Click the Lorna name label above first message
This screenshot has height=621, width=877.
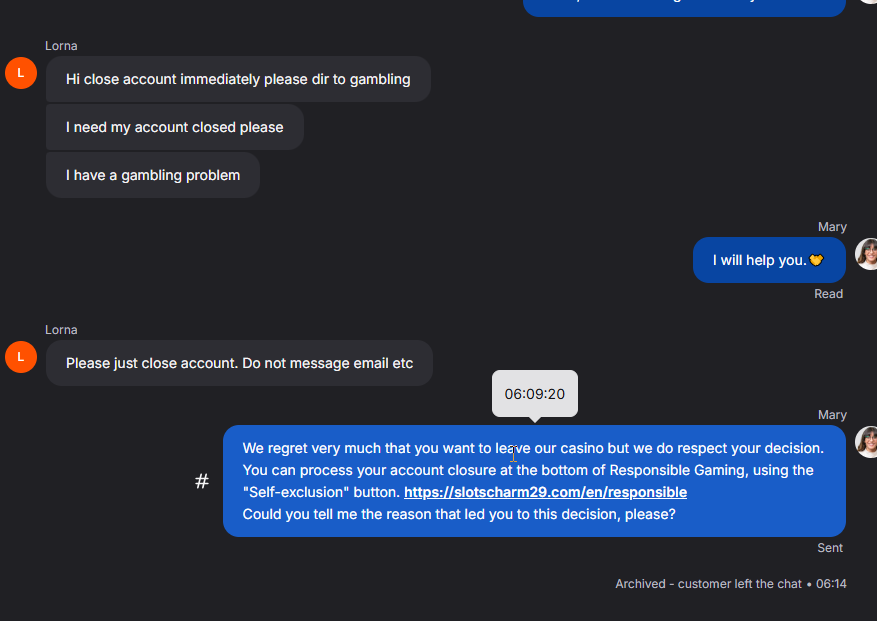point(61,46)
